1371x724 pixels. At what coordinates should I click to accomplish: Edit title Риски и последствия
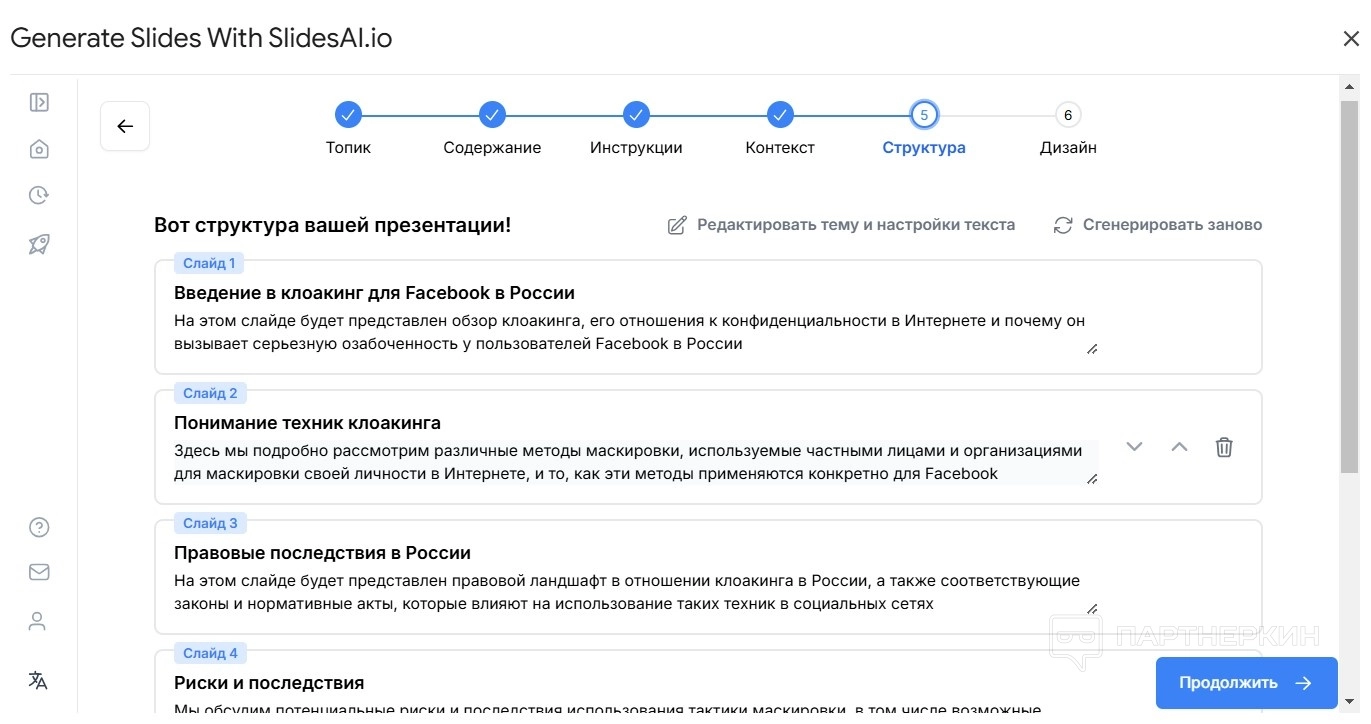[269, 683]
